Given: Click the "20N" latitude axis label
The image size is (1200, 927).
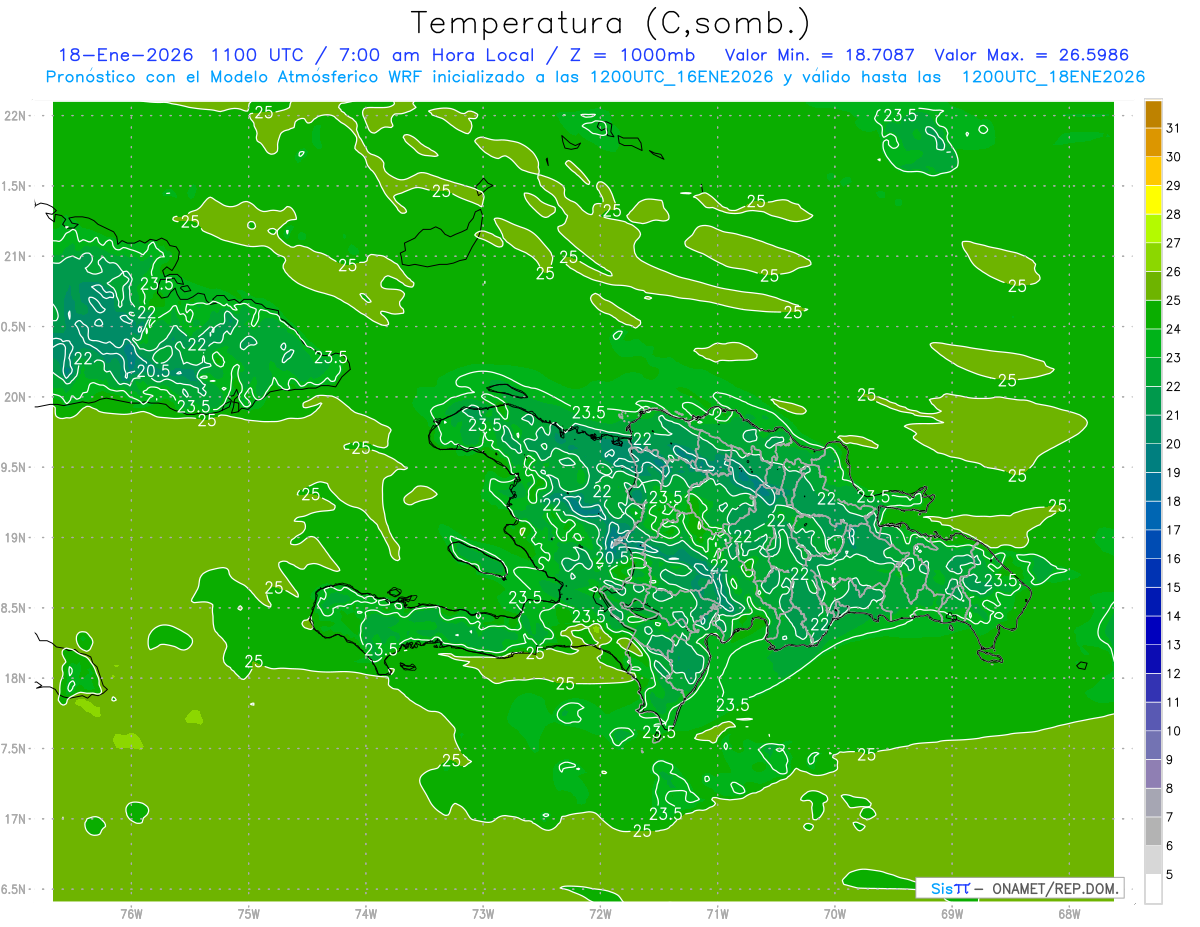Looking at the screenshot, I should (x=16, y=397).
